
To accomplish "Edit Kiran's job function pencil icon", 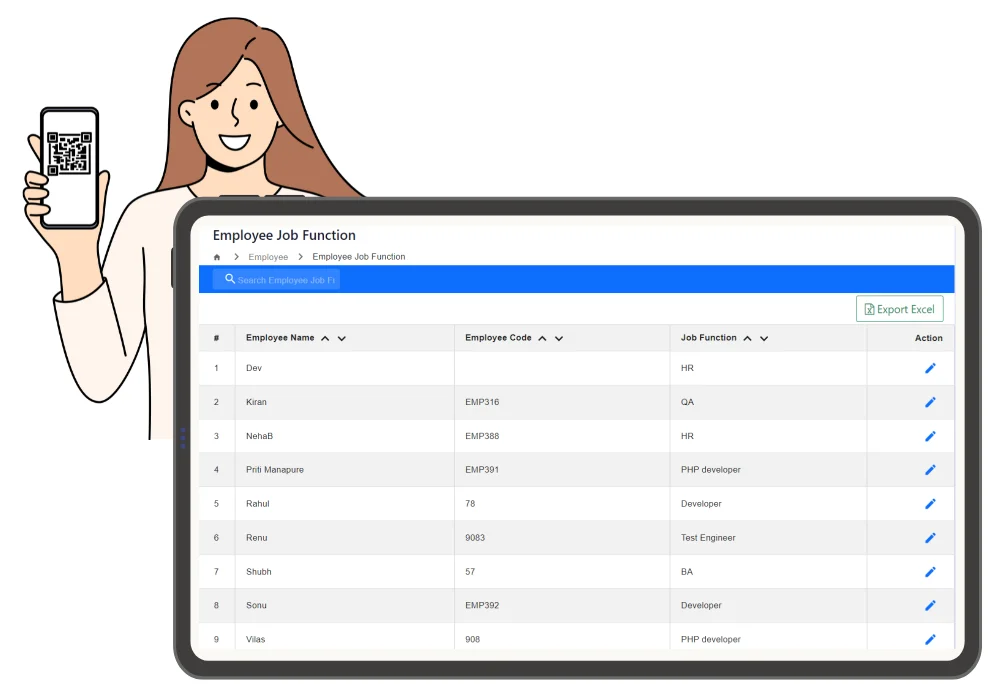I will 930,402.
